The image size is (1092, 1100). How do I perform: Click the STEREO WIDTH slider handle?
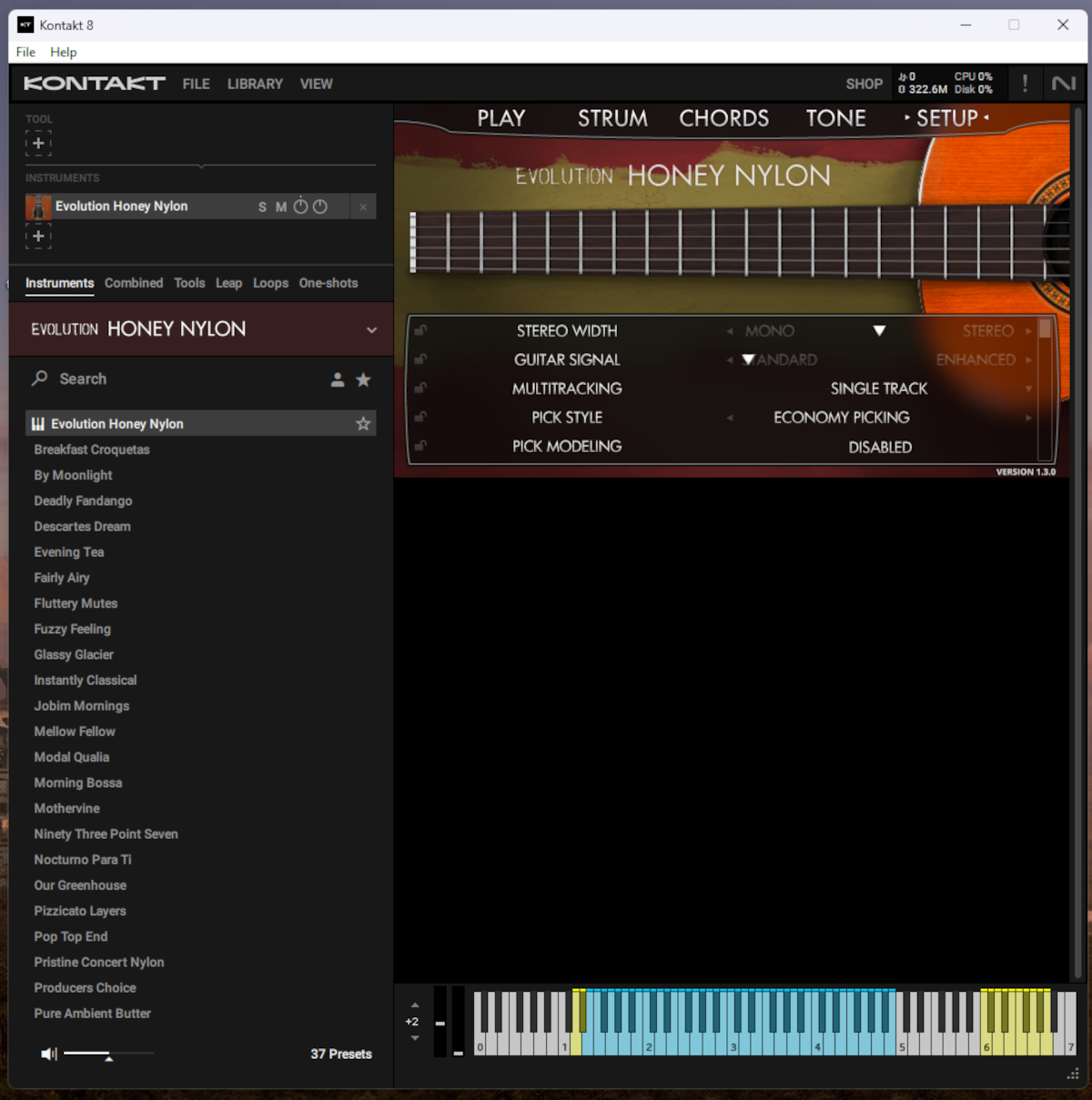(879, 331)
